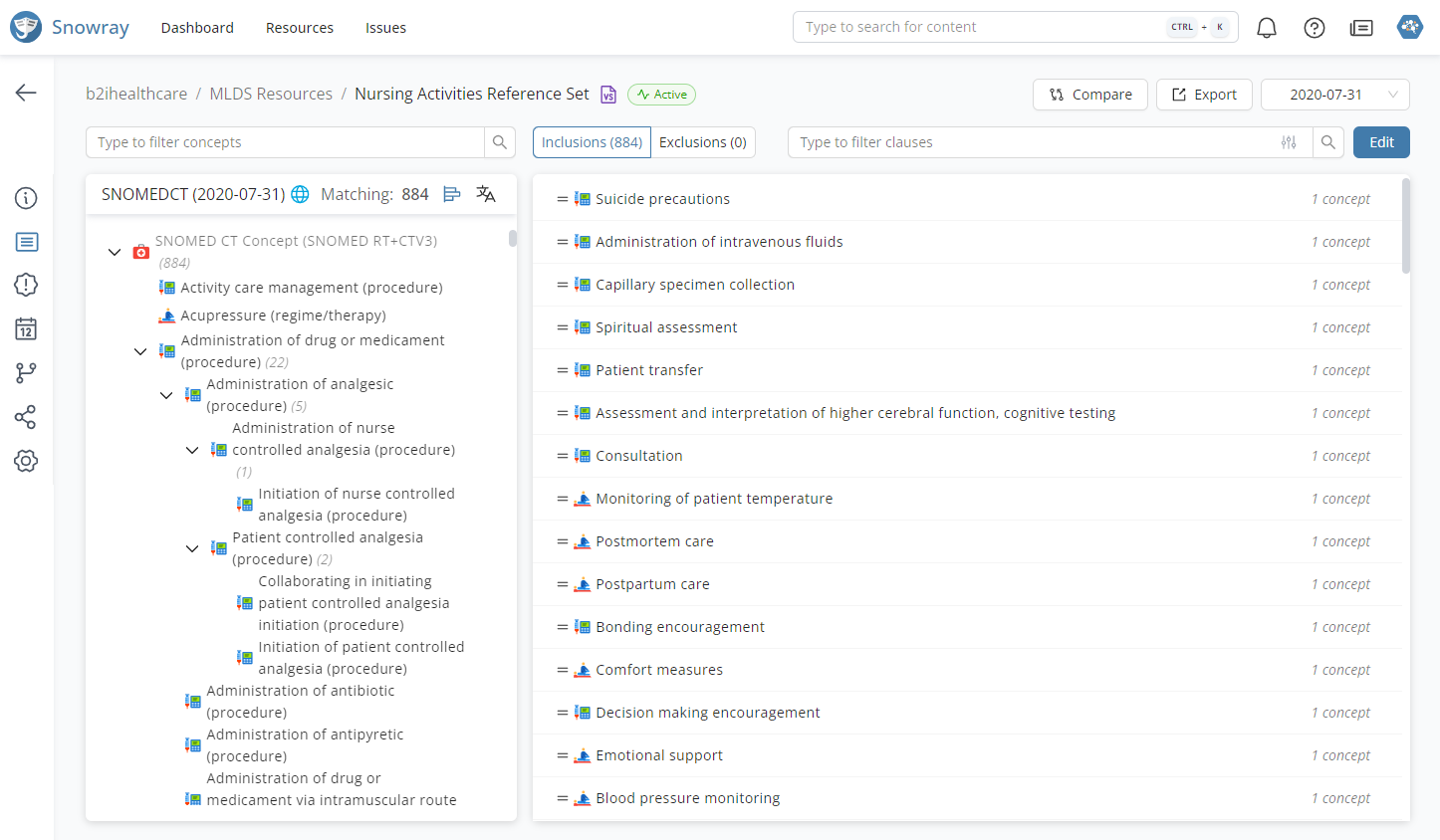Click the Export button
The image size is (1440, 840).
(x=1203, y=95)
